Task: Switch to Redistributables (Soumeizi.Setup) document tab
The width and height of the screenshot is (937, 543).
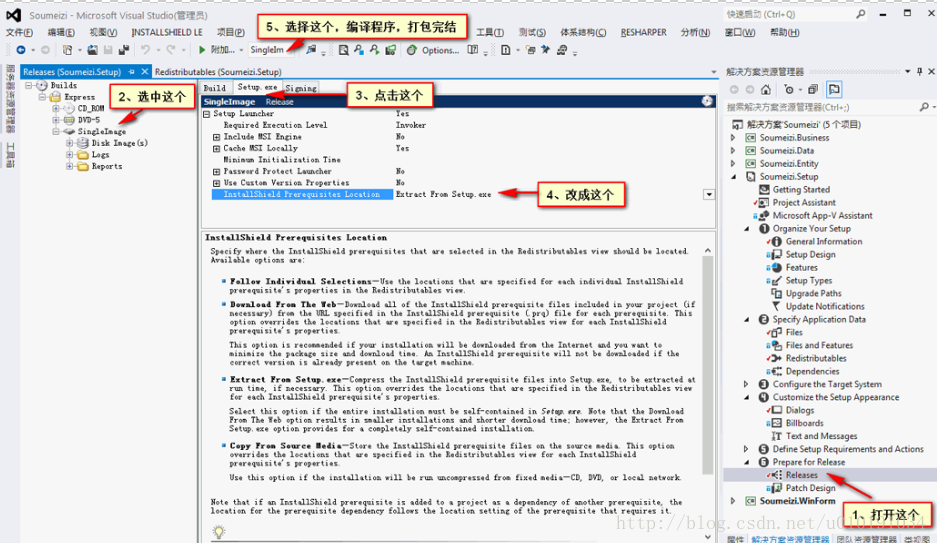Action: pyautogui.click(x=218, y=72)
